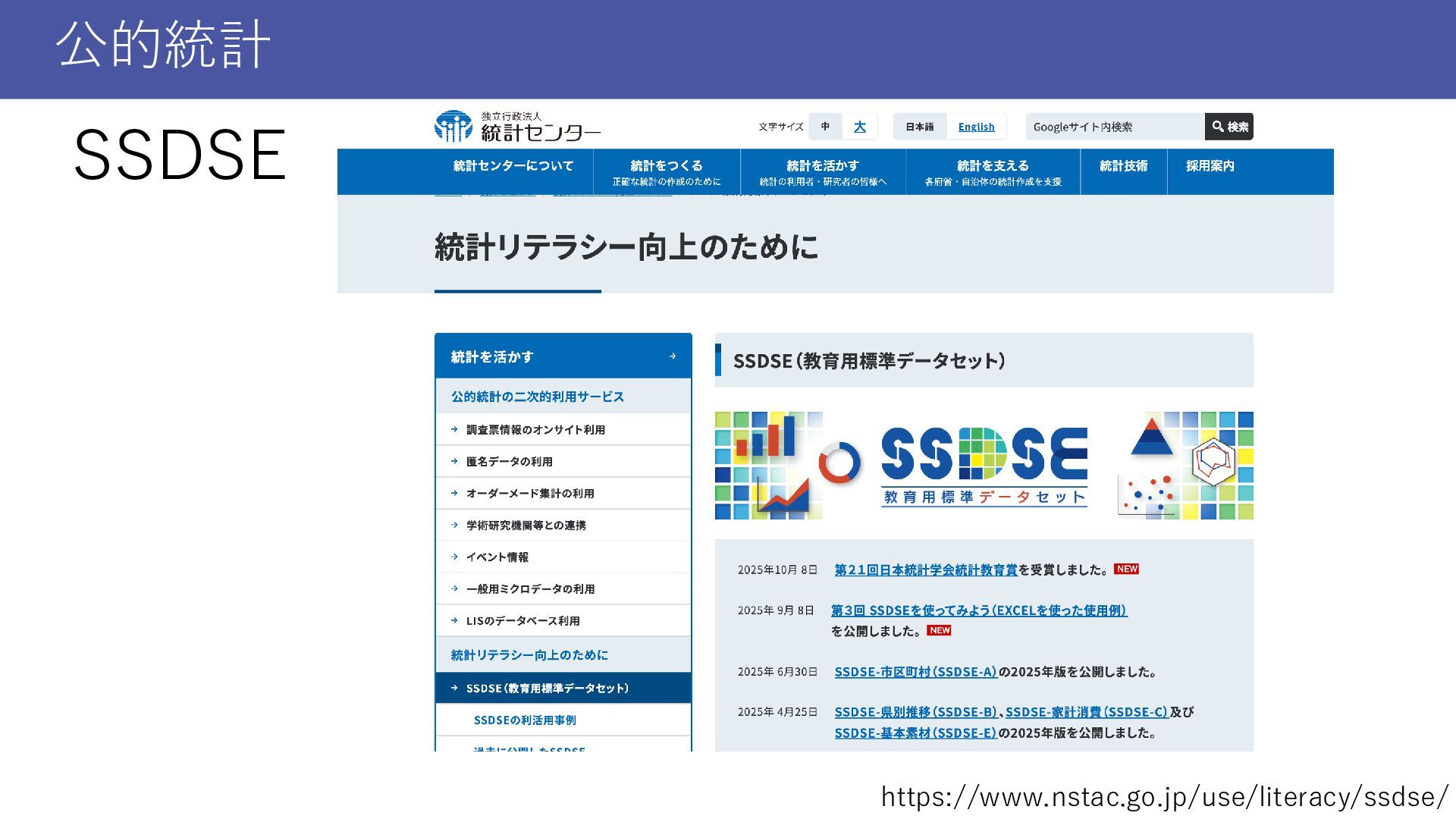Set font size to 大

(859, 127)
